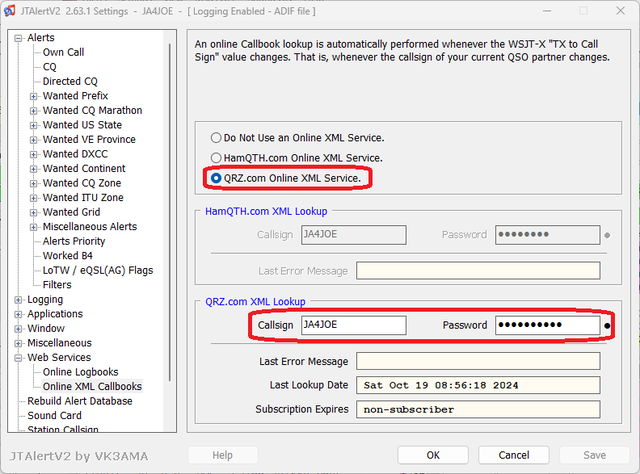The width and height of the screenshot is (640, 474).
Task: Expand the Miscellaneous Alerts node
Action: click(x=33, y=227)
